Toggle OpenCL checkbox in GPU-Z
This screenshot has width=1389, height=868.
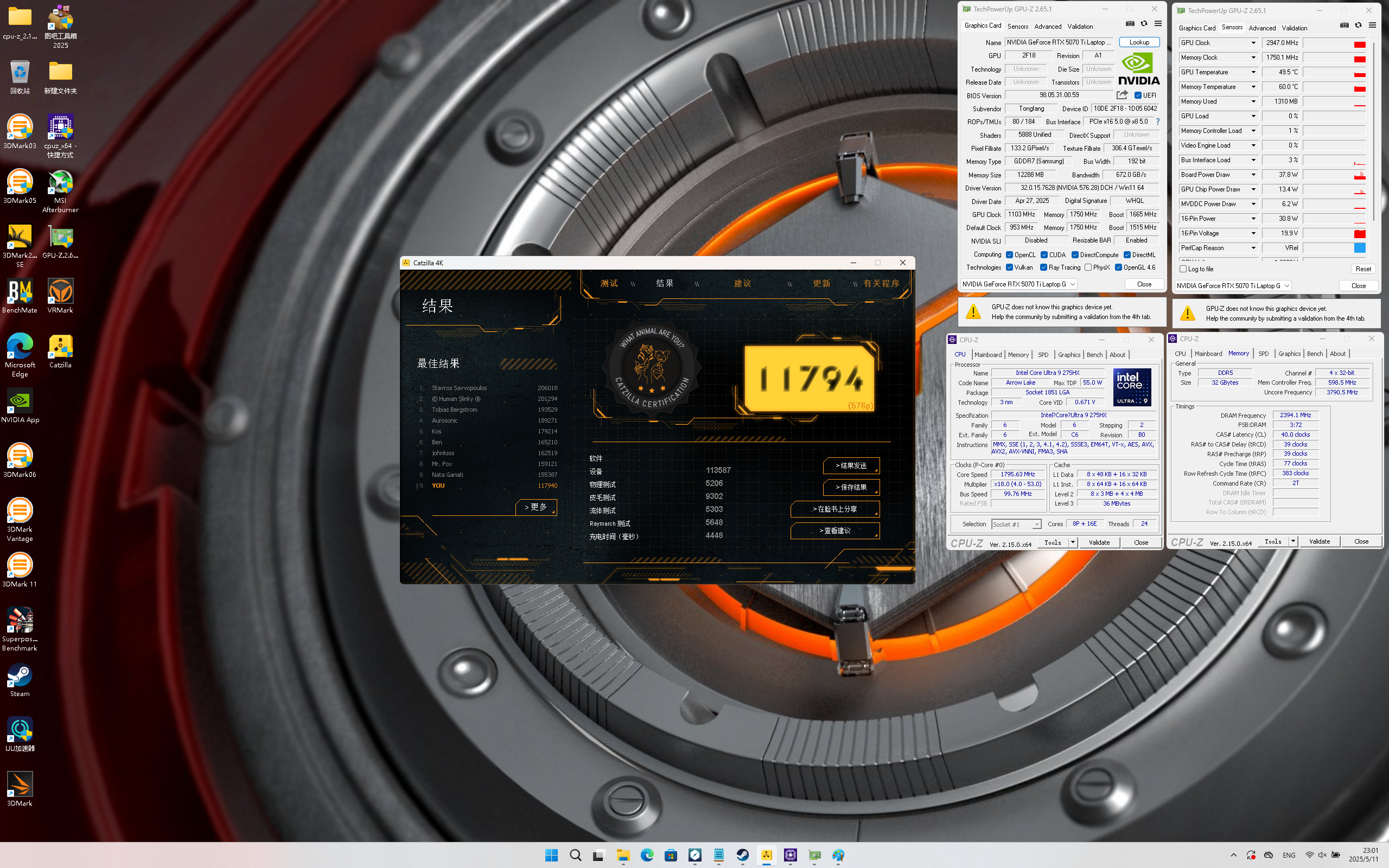pos(1009,255)
